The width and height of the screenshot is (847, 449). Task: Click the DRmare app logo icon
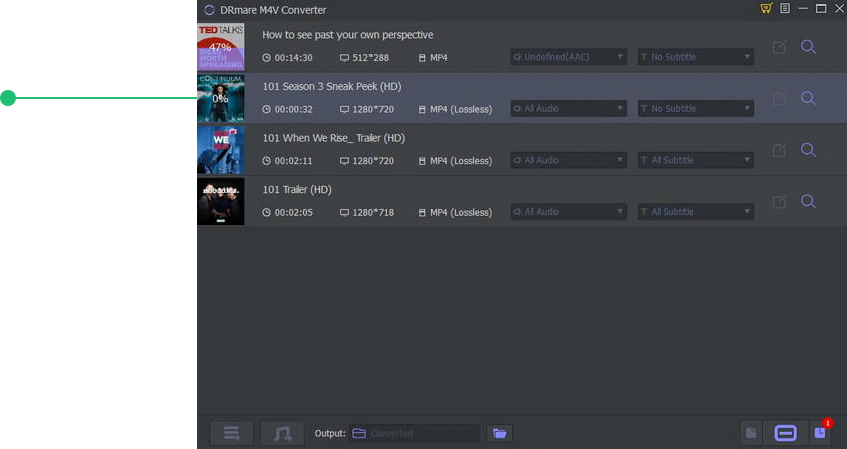pos(209,10)
